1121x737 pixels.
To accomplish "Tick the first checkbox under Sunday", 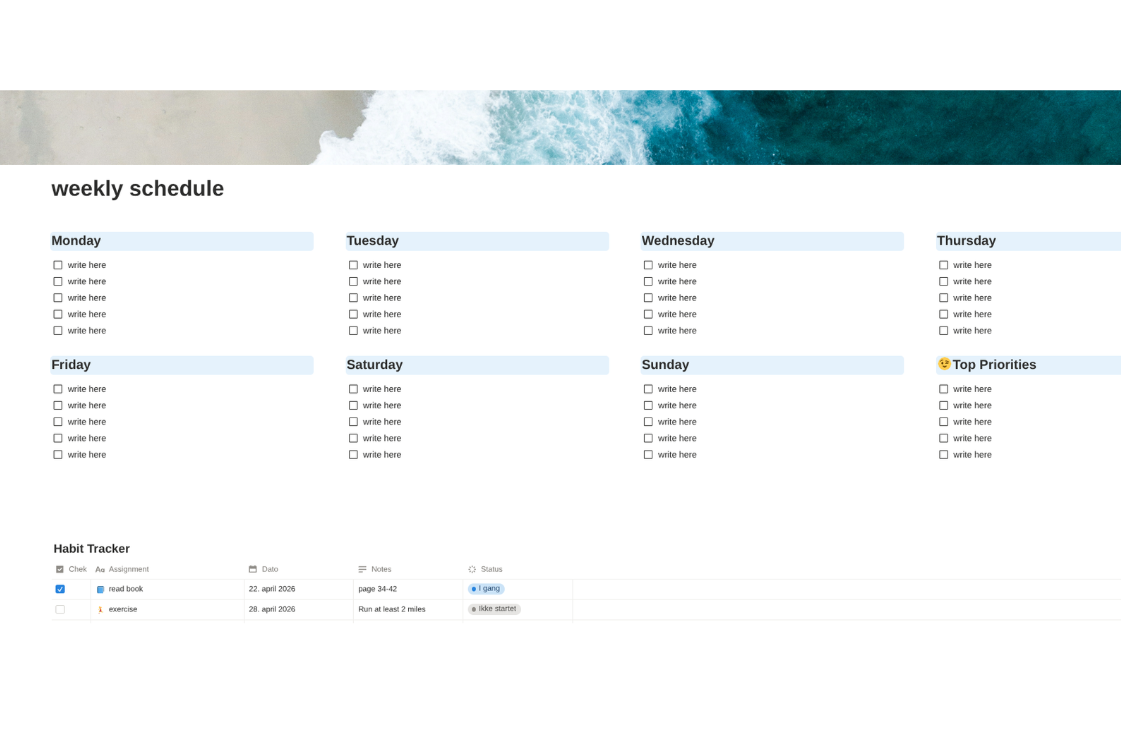I will [648, 389].
